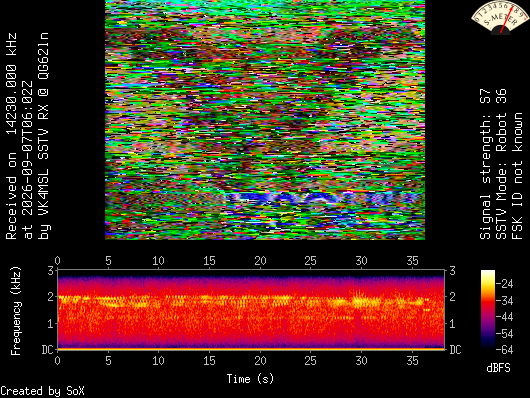Click the 'dBFS' unit label
This screenshot has width=530, height=398.
tap(498, 368)
